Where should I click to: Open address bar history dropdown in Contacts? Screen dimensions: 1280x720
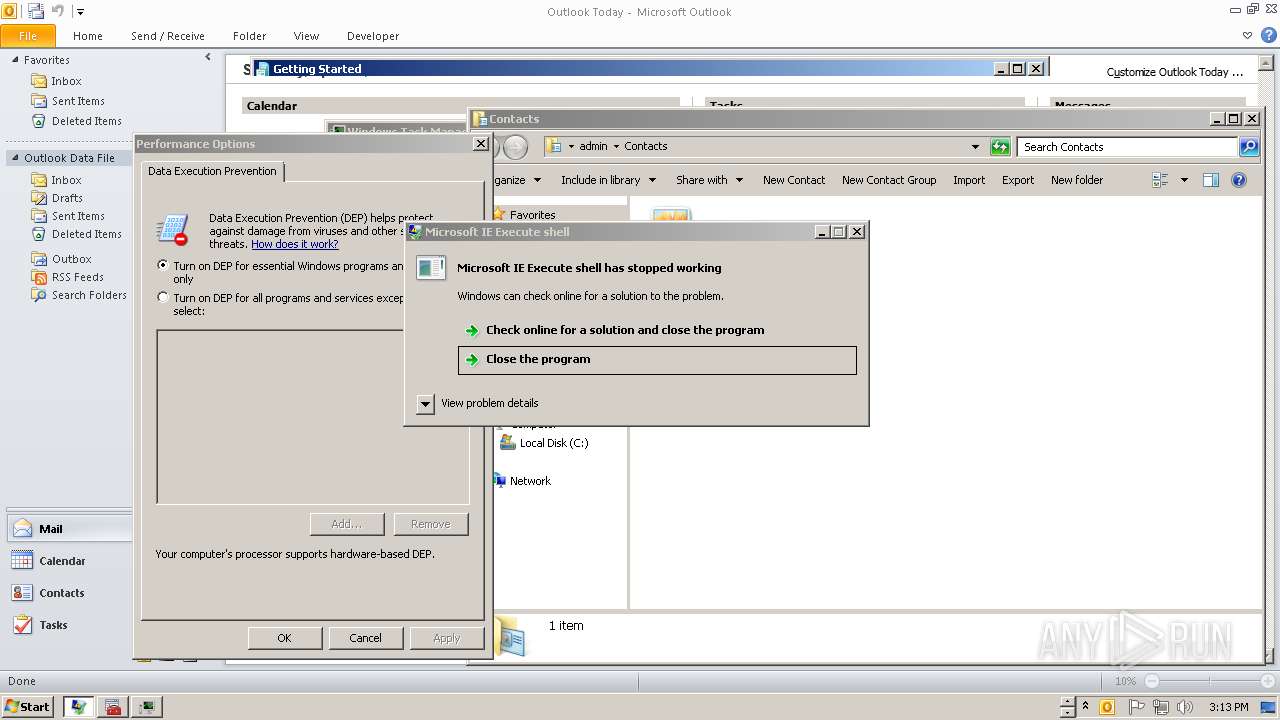click(976, 147)
